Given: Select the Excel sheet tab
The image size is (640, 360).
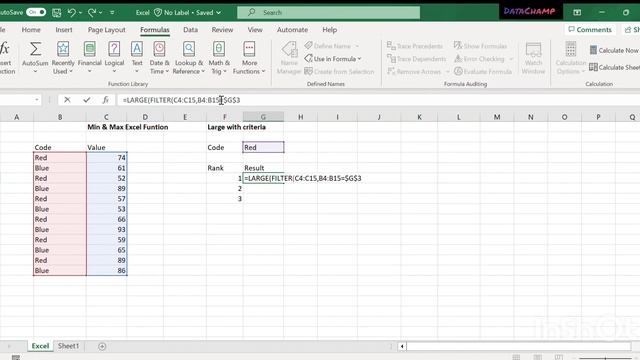Looking at the screenshot, I should pyautogui.click(x=40, y=346).
